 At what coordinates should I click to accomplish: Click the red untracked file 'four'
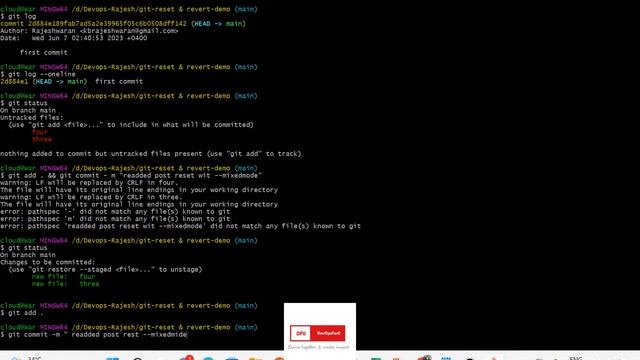(40, 132)
